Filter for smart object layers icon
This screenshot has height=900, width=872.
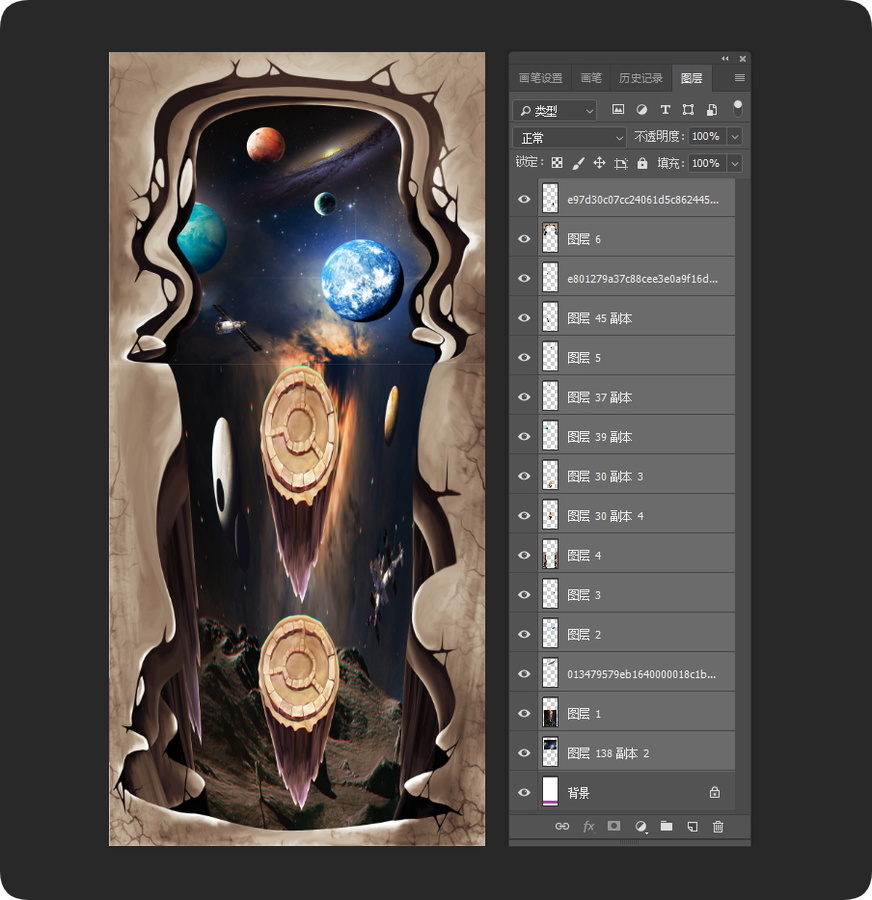712,110
